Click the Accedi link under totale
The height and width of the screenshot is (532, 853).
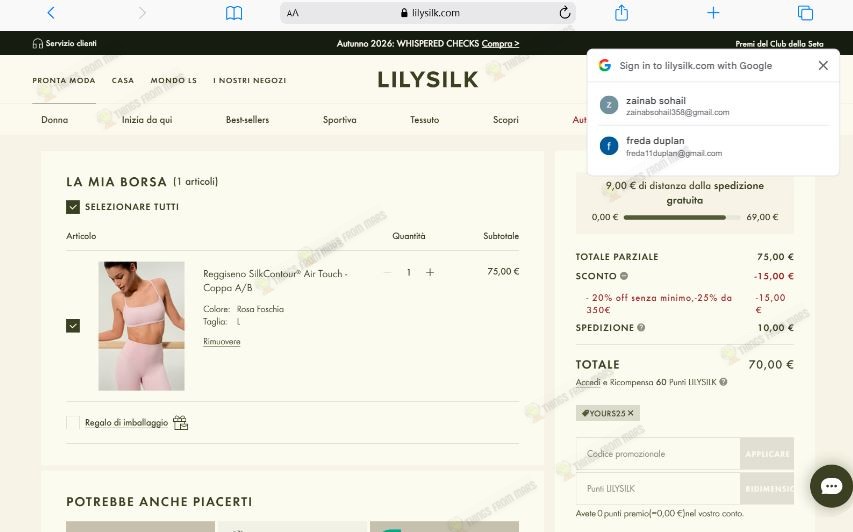(x=588, y=382)
